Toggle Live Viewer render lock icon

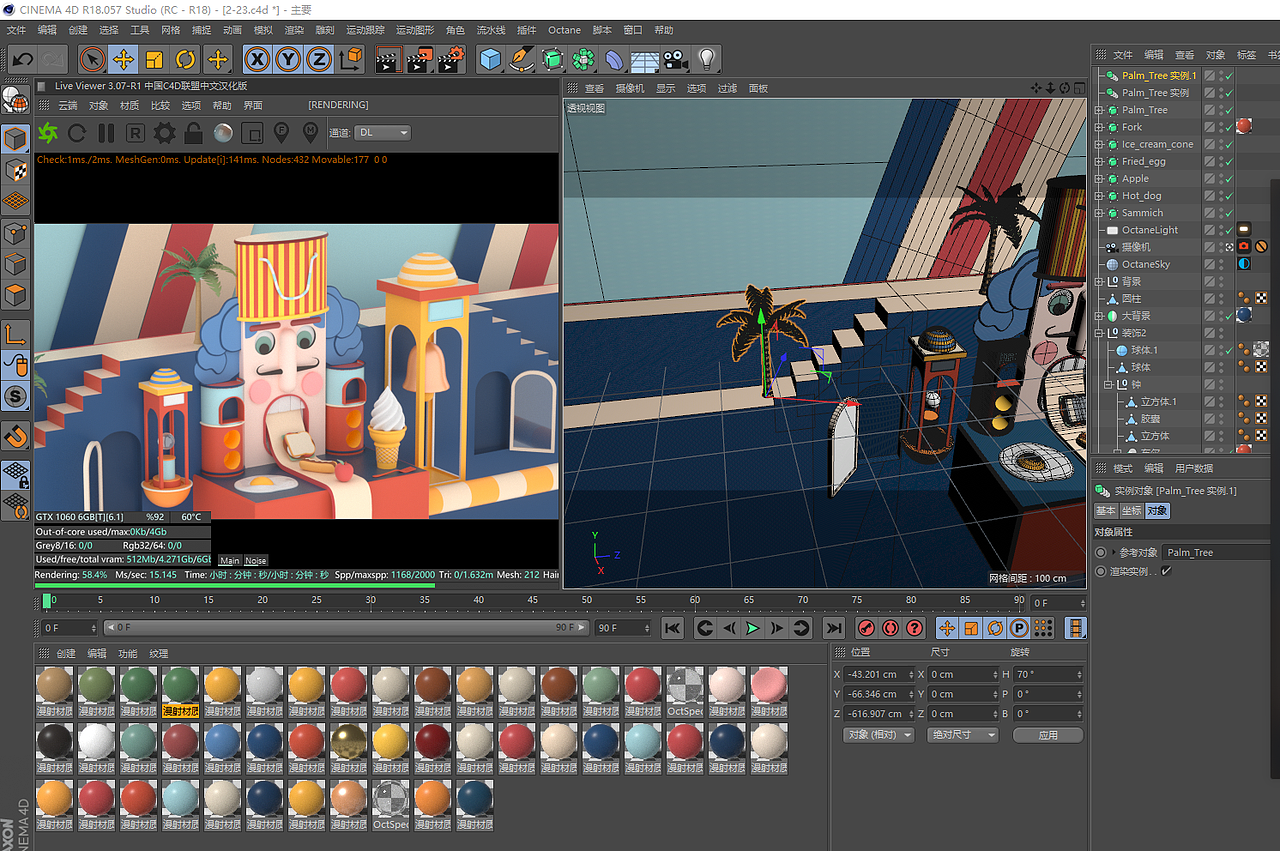point(194,132)
